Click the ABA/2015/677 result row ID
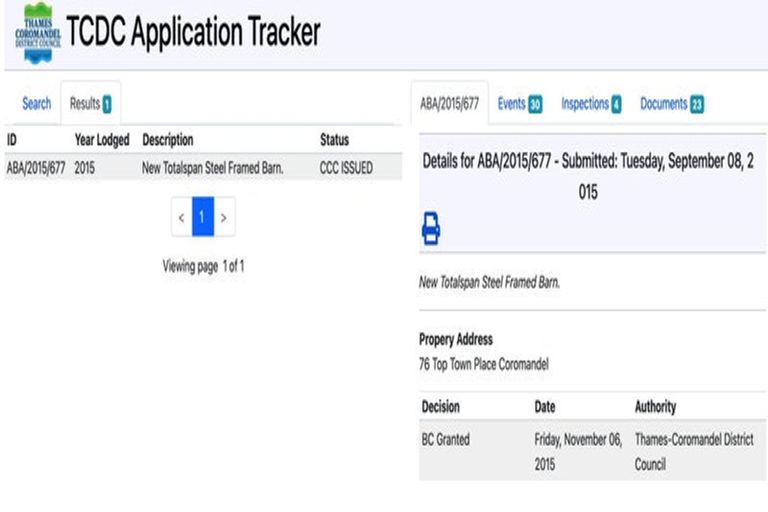768x512 pixels. pos(35,168)
